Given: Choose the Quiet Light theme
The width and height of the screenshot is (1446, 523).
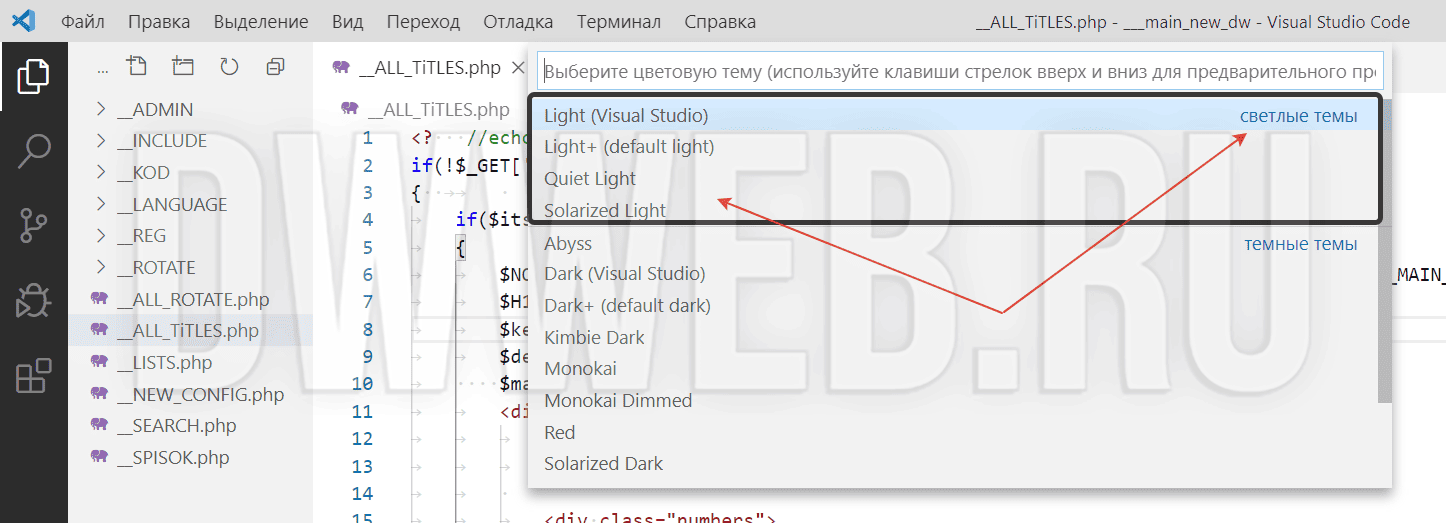Looking at the screenshot, I should [x=954, y=179].
